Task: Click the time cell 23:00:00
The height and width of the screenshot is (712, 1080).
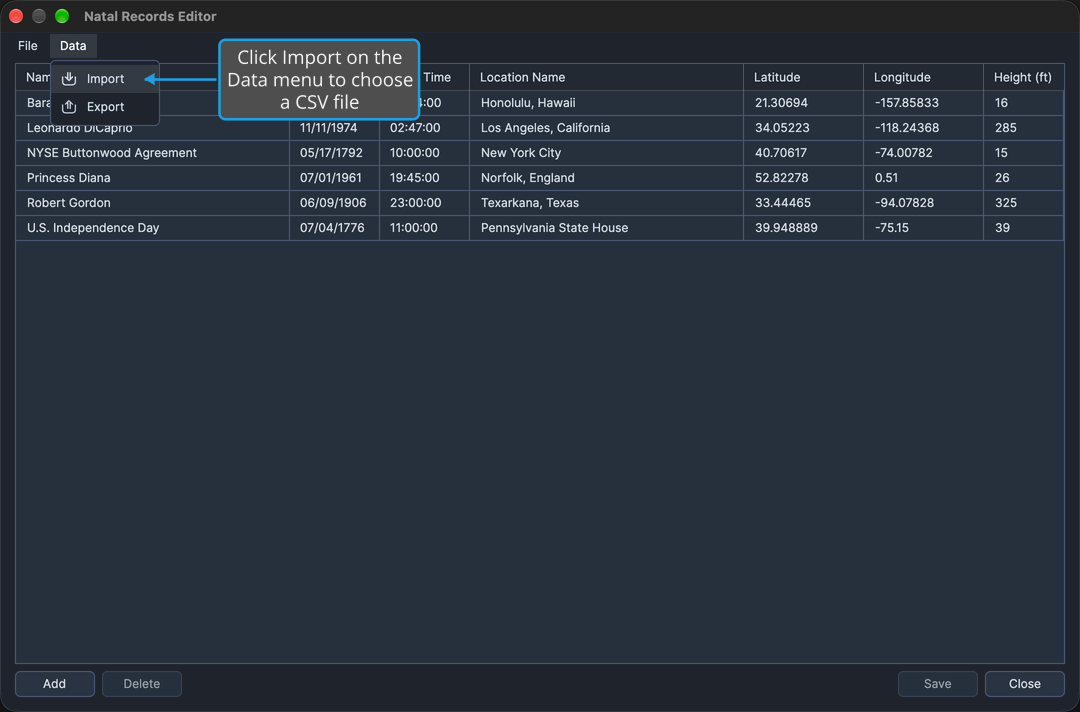Action: click(x=424, y=203)
